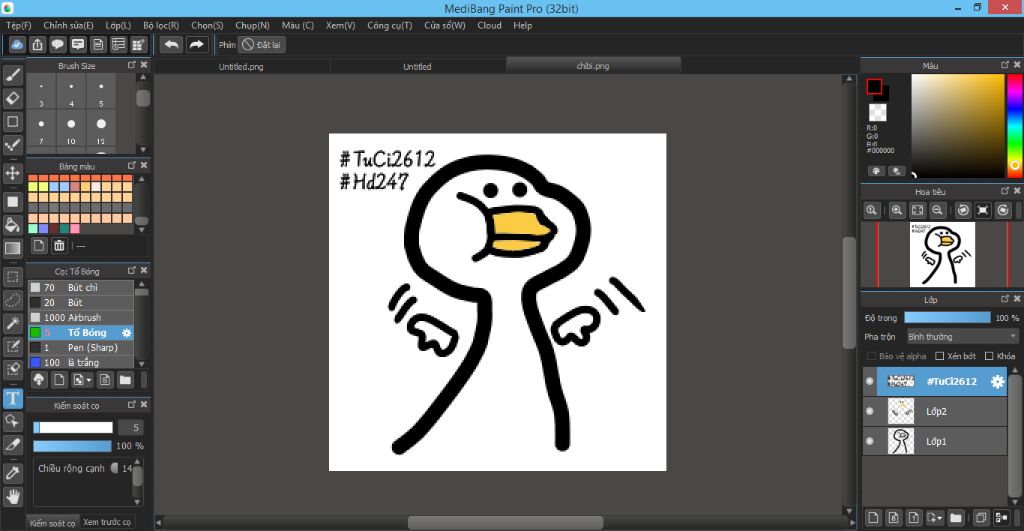Screen dimensions: 1024x531
Task: Open the Tệp(F) menu
Action: (x=19, y=25)
